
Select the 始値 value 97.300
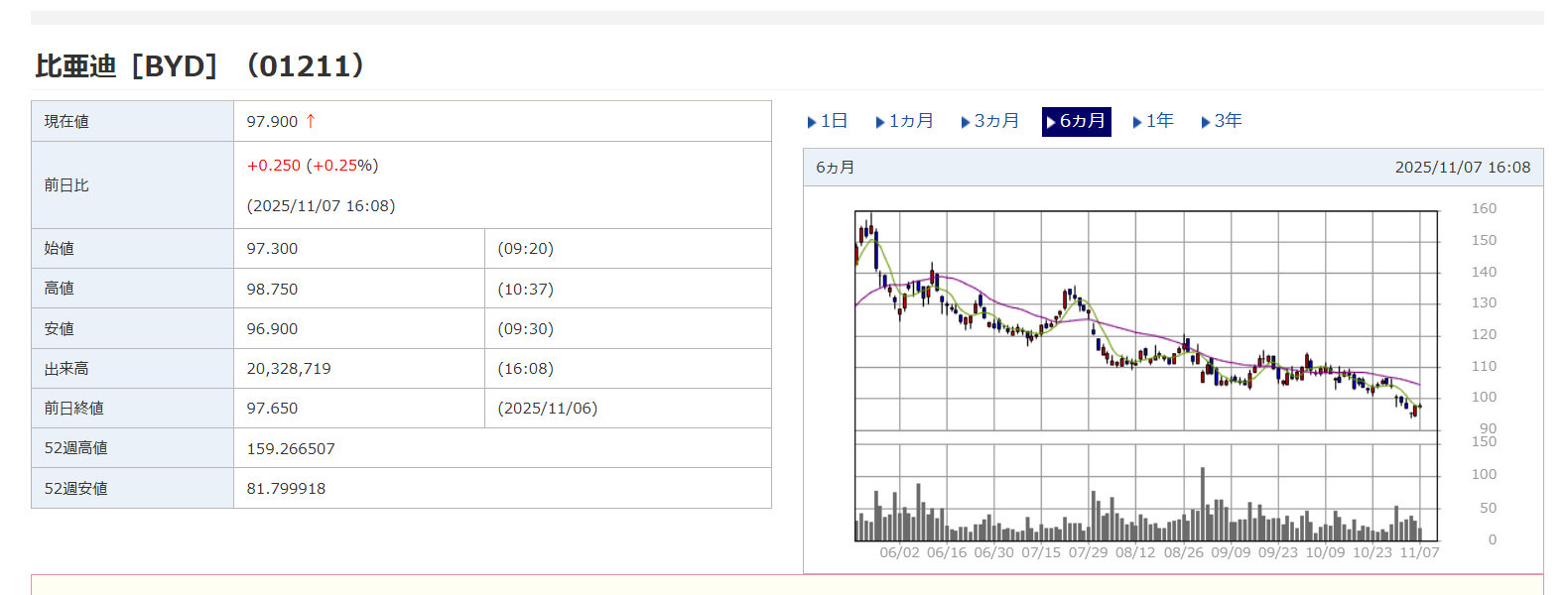272,249
